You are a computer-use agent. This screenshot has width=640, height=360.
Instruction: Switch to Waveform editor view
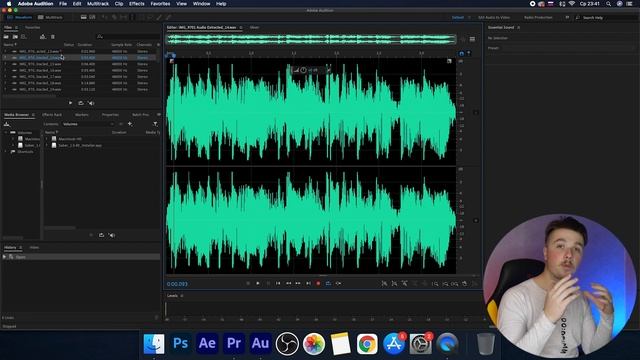tap(20, 18)
